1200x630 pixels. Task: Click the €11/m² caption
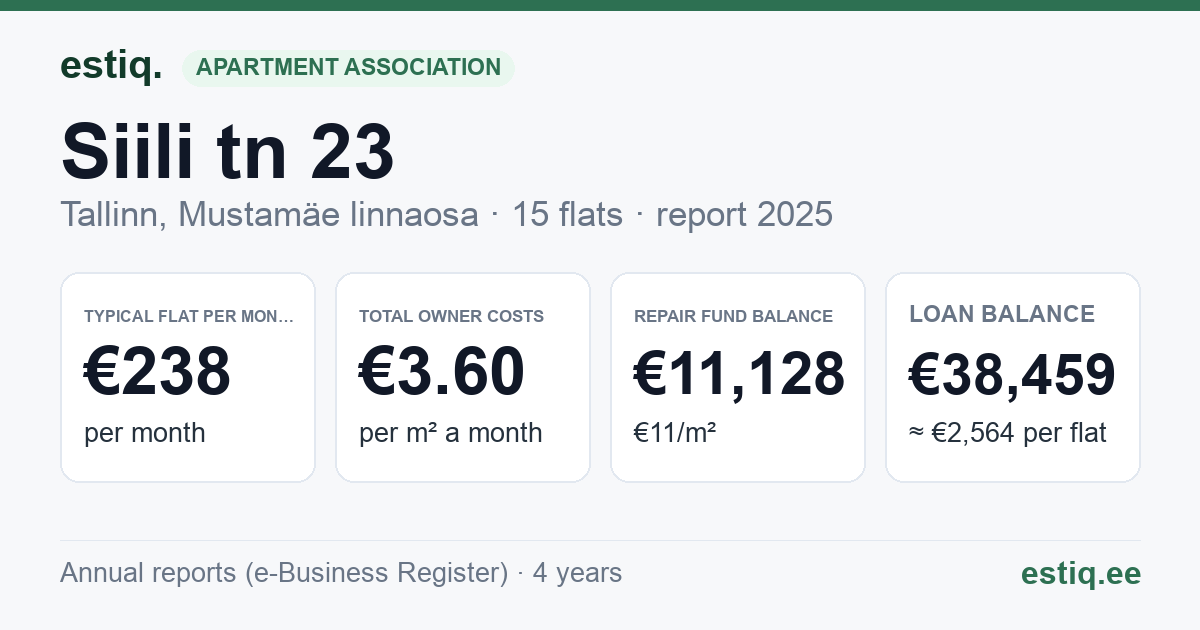[x=675, y=433]
